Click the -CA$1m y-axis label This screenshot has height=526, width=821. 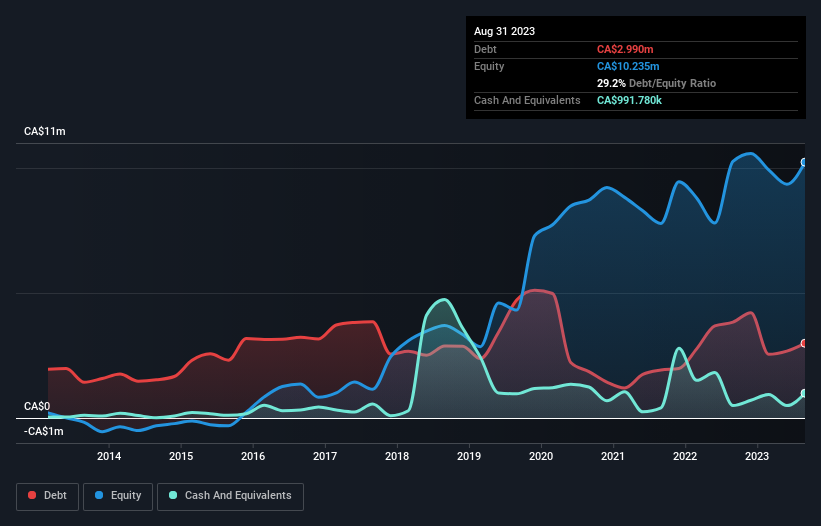coord(43,431)
